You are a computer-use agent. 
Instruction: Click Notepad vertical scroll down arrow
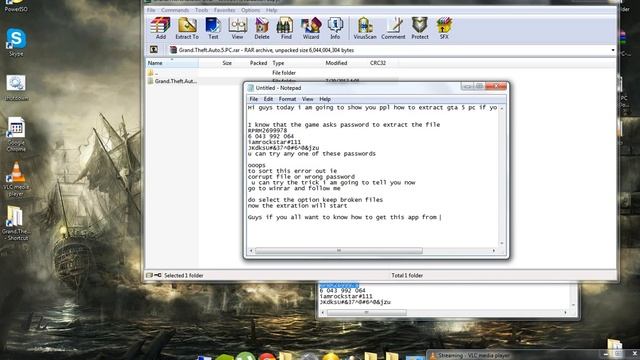(502, 243)
